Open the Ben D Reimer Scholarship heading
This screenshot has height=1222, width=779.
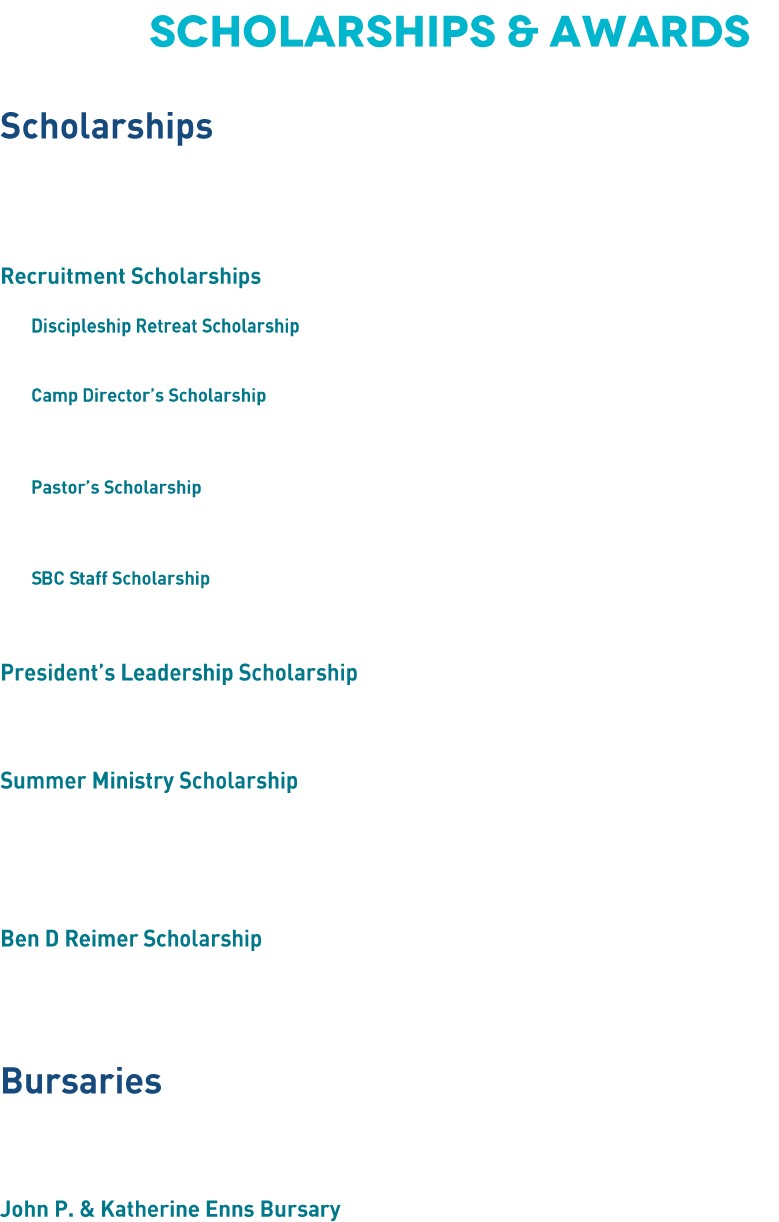tap(131, 938)
